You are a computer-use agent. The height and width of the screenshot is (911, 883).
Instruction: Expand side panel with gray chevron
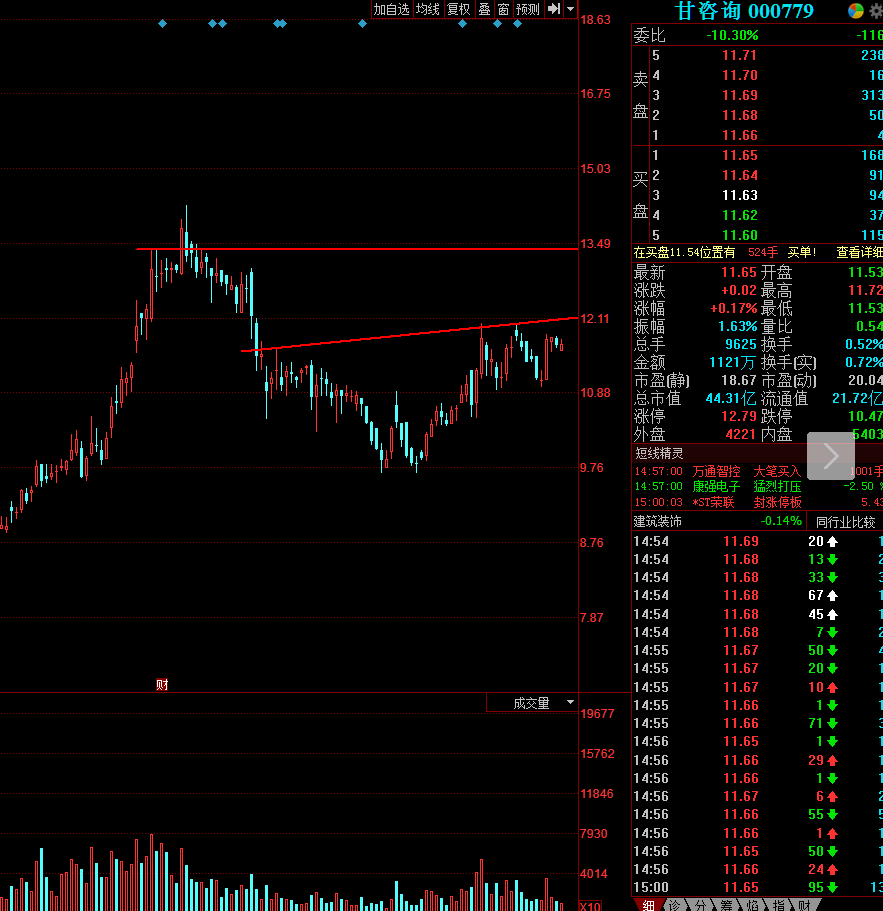click(x=831, y=456)
